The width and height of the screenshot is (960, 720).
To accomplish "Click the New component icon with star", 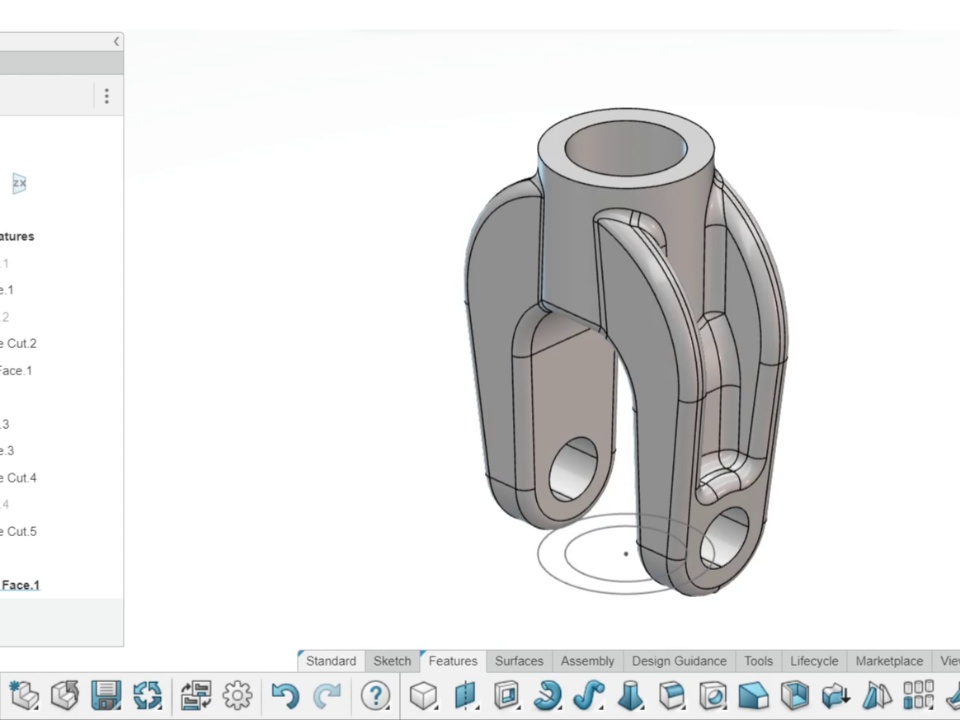I will click(24, 696).
